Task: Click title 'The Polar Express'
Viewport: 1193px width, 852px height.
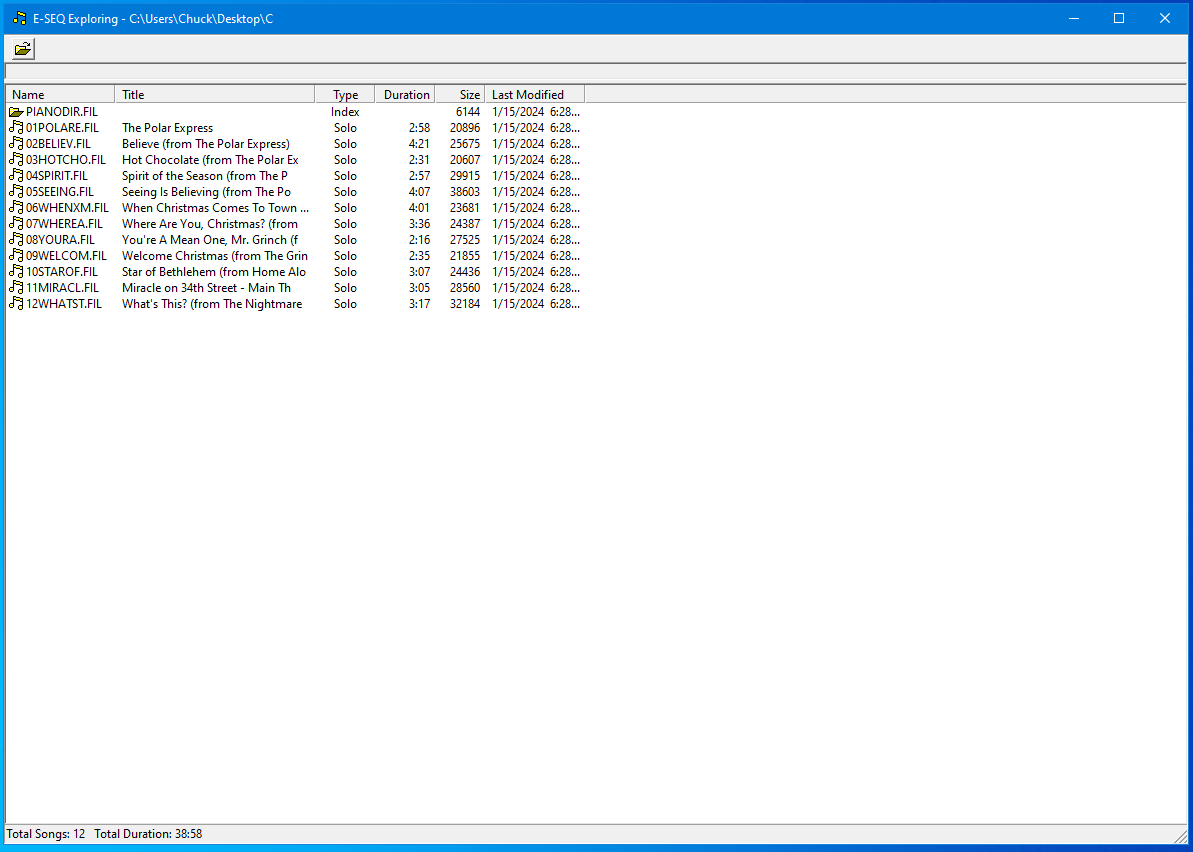Action: [x=167, y=128]
